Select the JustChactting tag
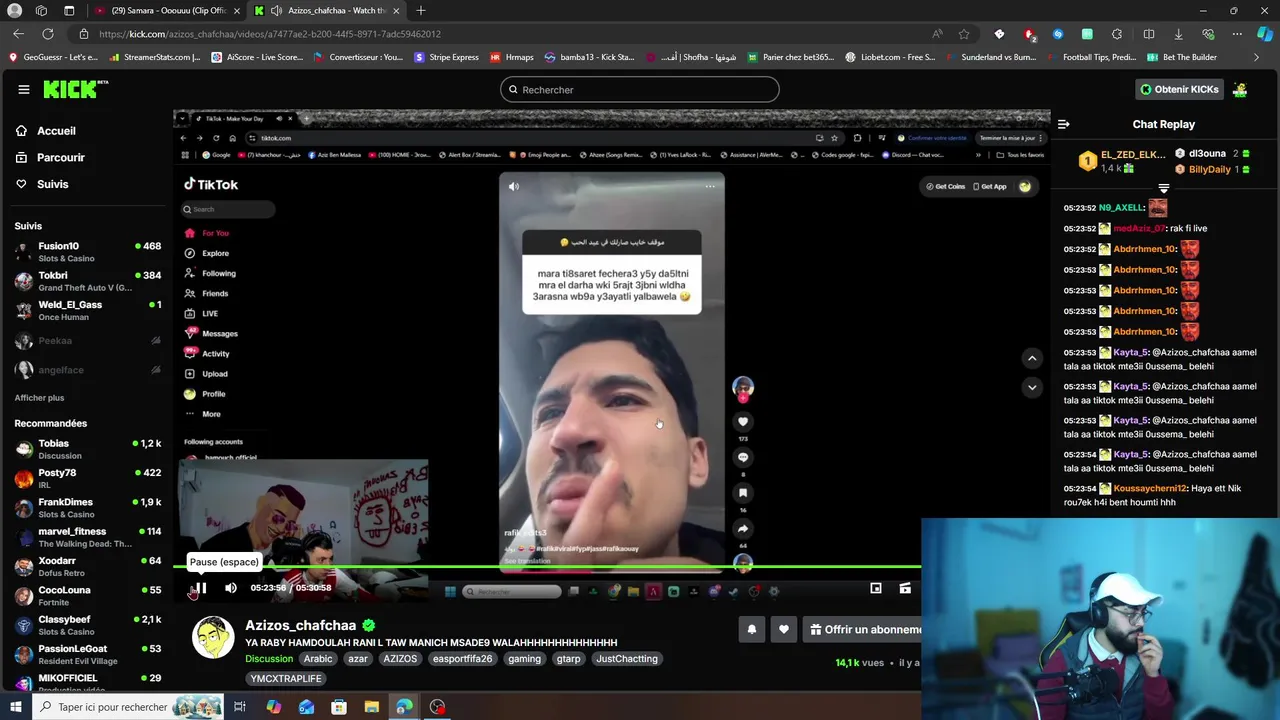Viewport: 1280px width, 720px height. tap(627, 659)
